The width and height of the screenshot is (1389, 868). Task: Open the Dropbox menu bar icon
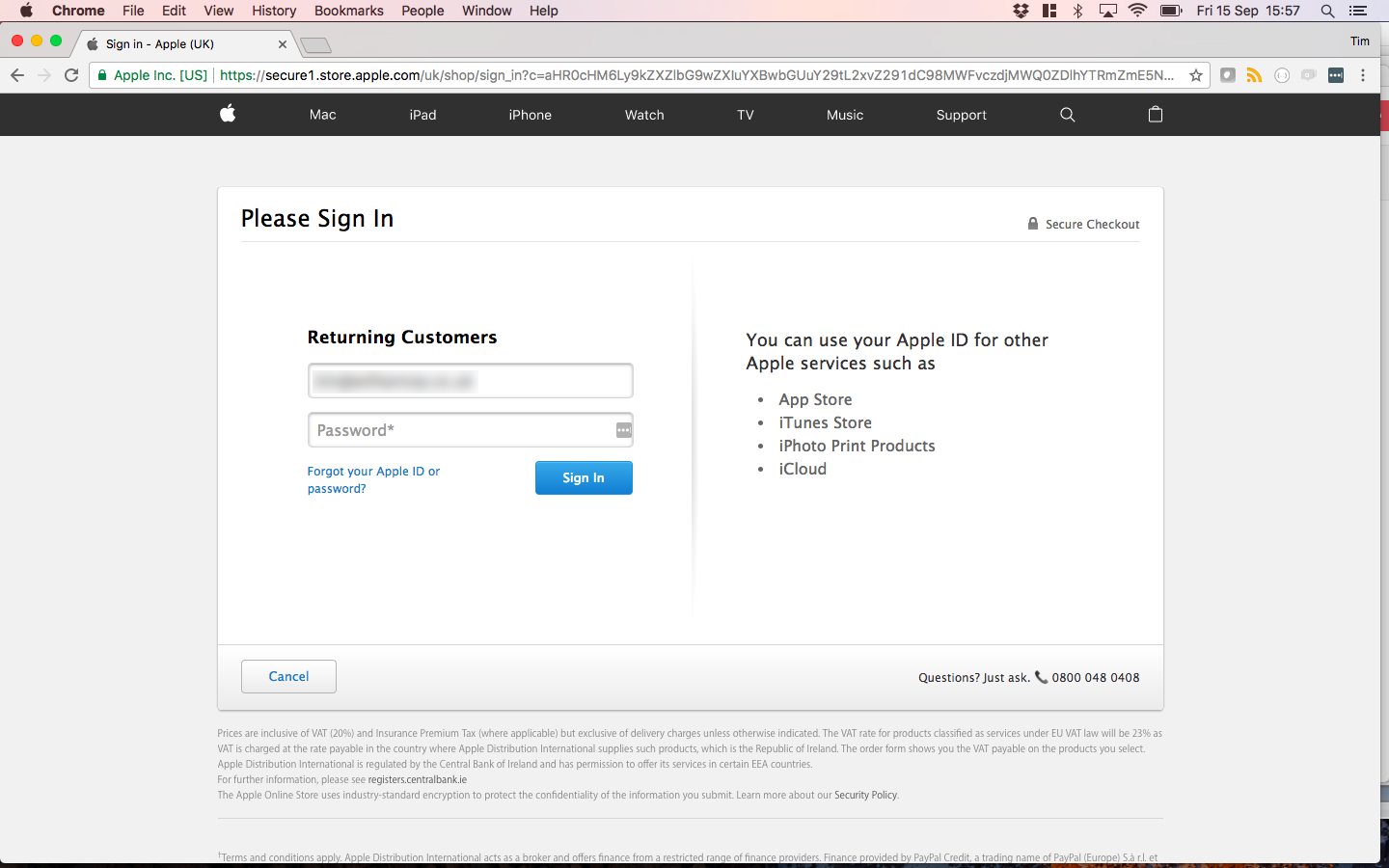[x=1021, y=11]
